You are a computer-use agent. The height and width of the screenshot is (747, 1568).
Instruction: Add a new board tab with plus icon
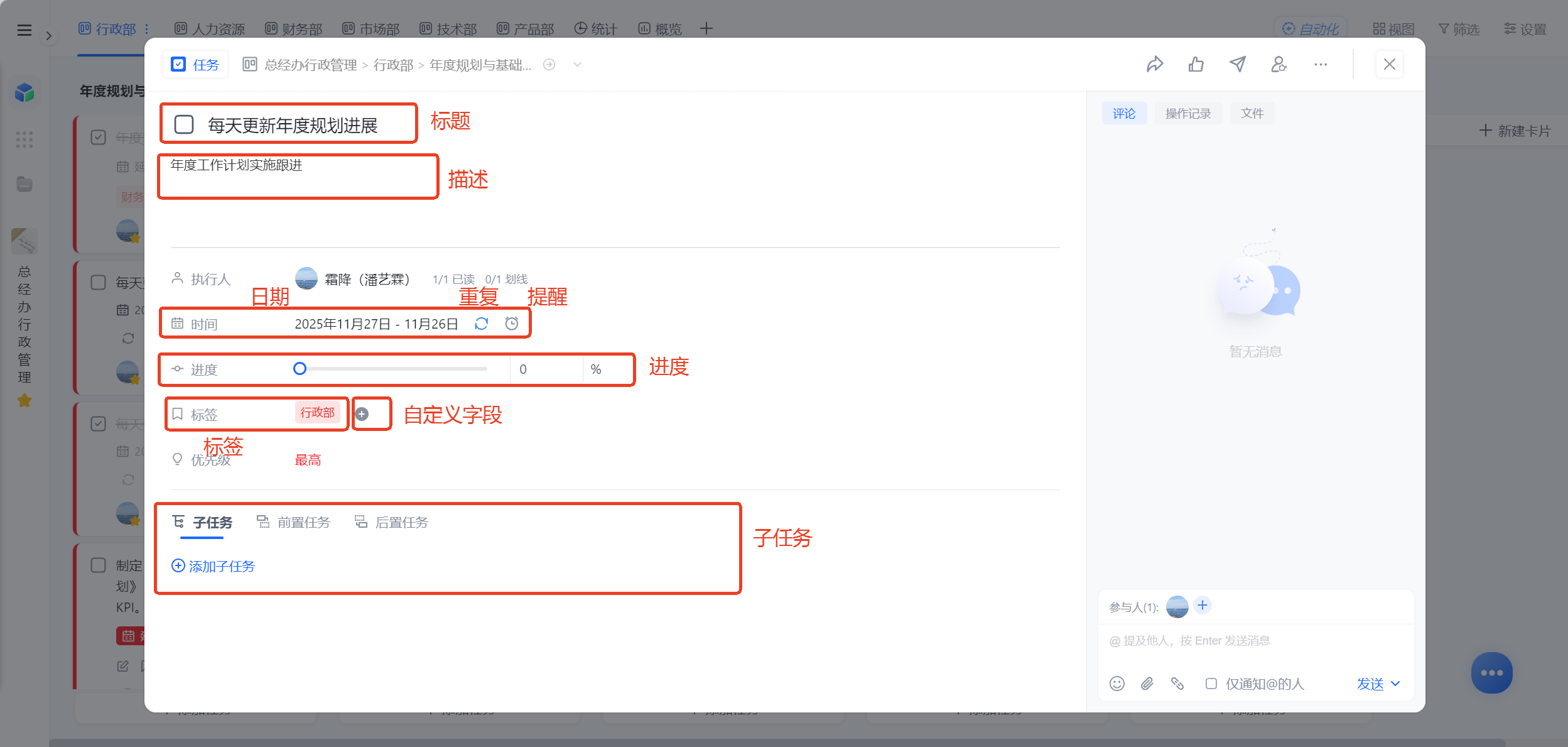706,29
